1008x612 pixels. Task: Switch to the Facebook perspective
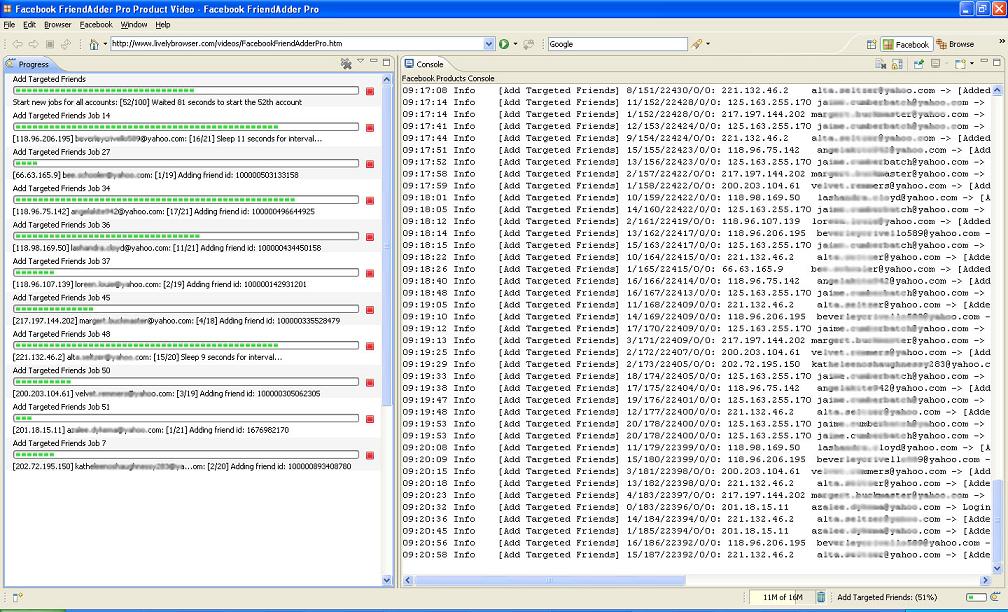tap(906, 44)
